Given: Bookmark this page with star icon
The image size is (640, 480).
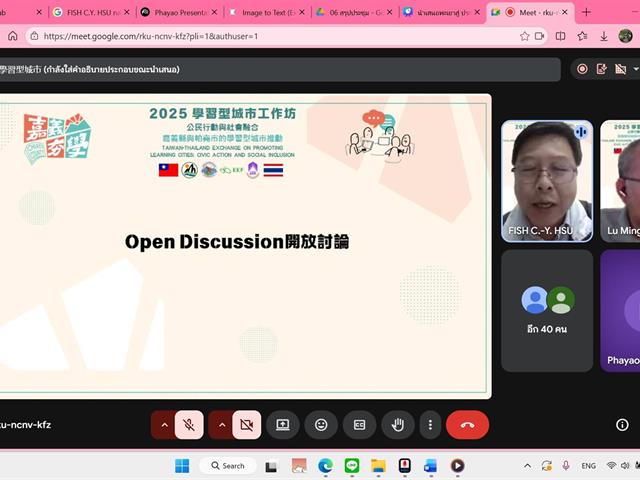Looking at the screenshot, I should pyautogui.click(x=525, y=36).
